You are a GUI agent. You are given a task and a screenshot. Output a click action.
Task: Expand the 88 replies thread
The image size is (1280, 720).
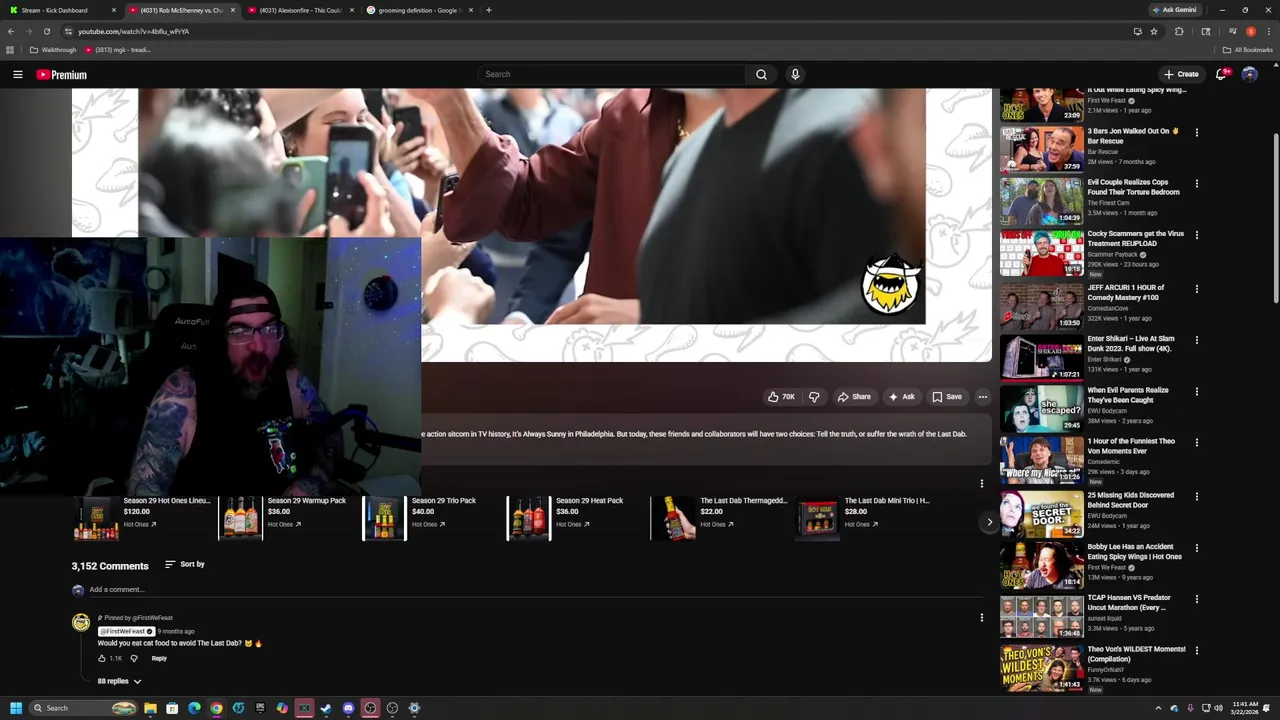coord(119,681)
